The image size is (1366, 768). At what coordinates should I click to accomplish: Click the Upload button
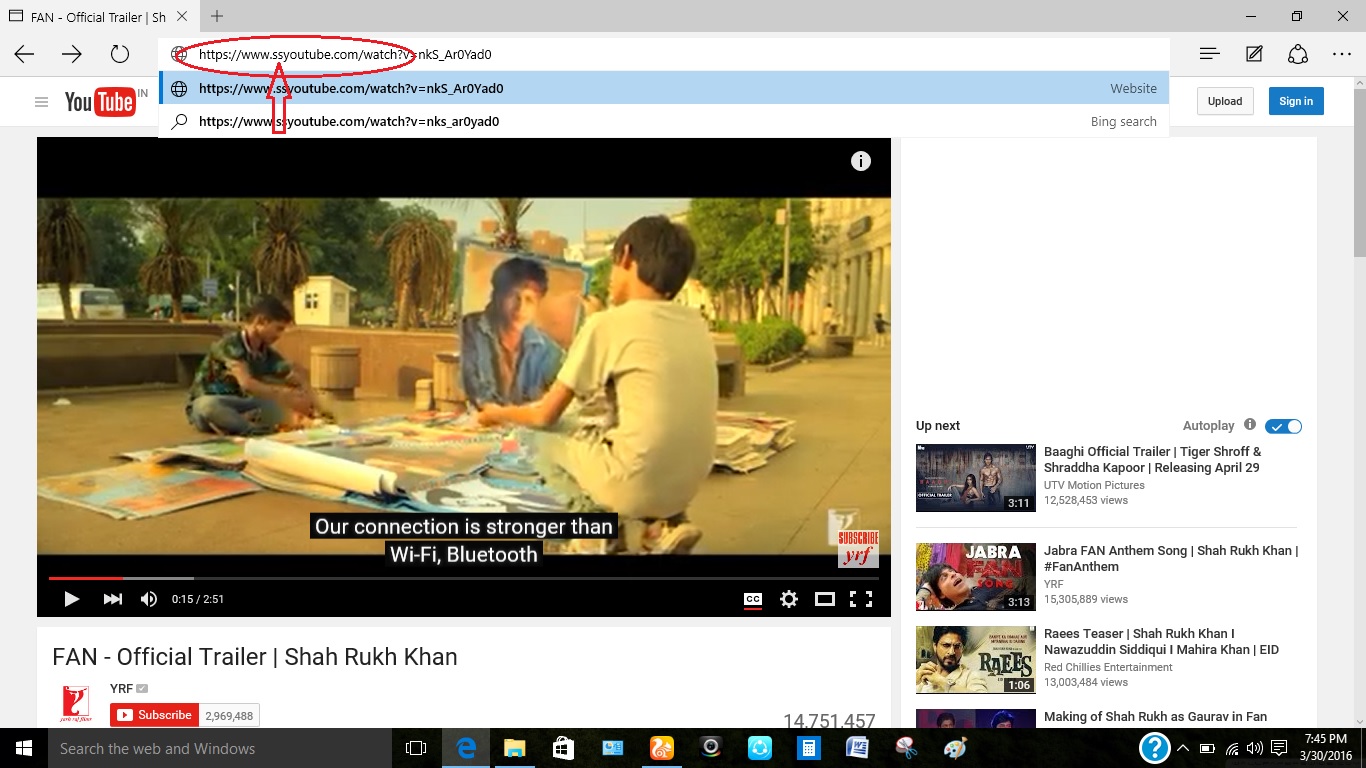click(x=1224, y=101)
